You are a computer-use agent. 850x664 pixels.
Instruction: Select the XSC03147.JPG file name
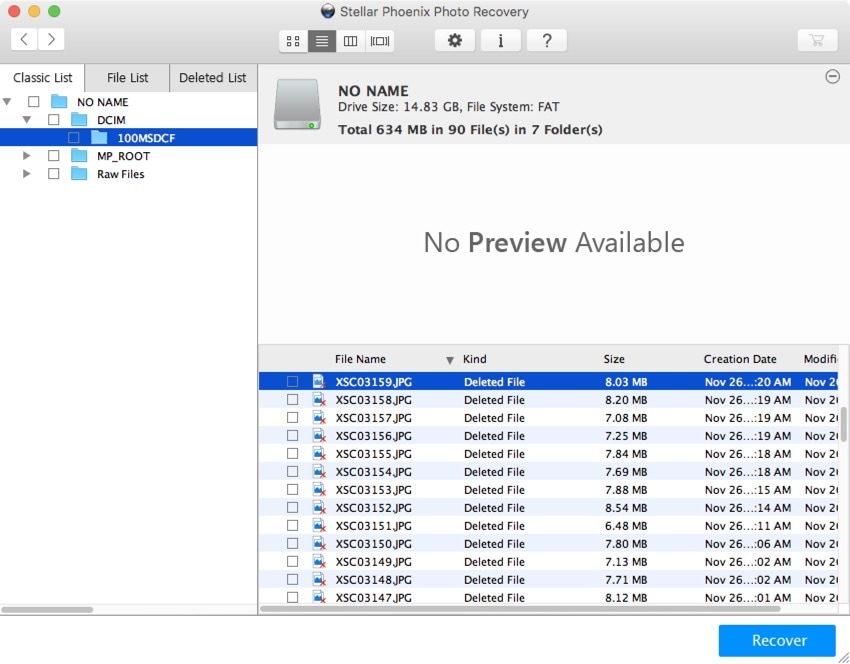click(x=374, y=597)
